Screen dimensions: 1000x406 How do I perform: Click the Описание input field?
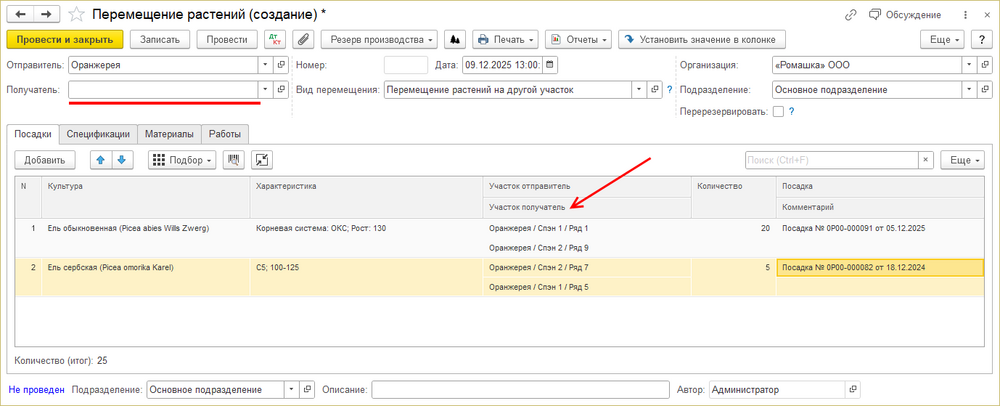coord(520,389)
